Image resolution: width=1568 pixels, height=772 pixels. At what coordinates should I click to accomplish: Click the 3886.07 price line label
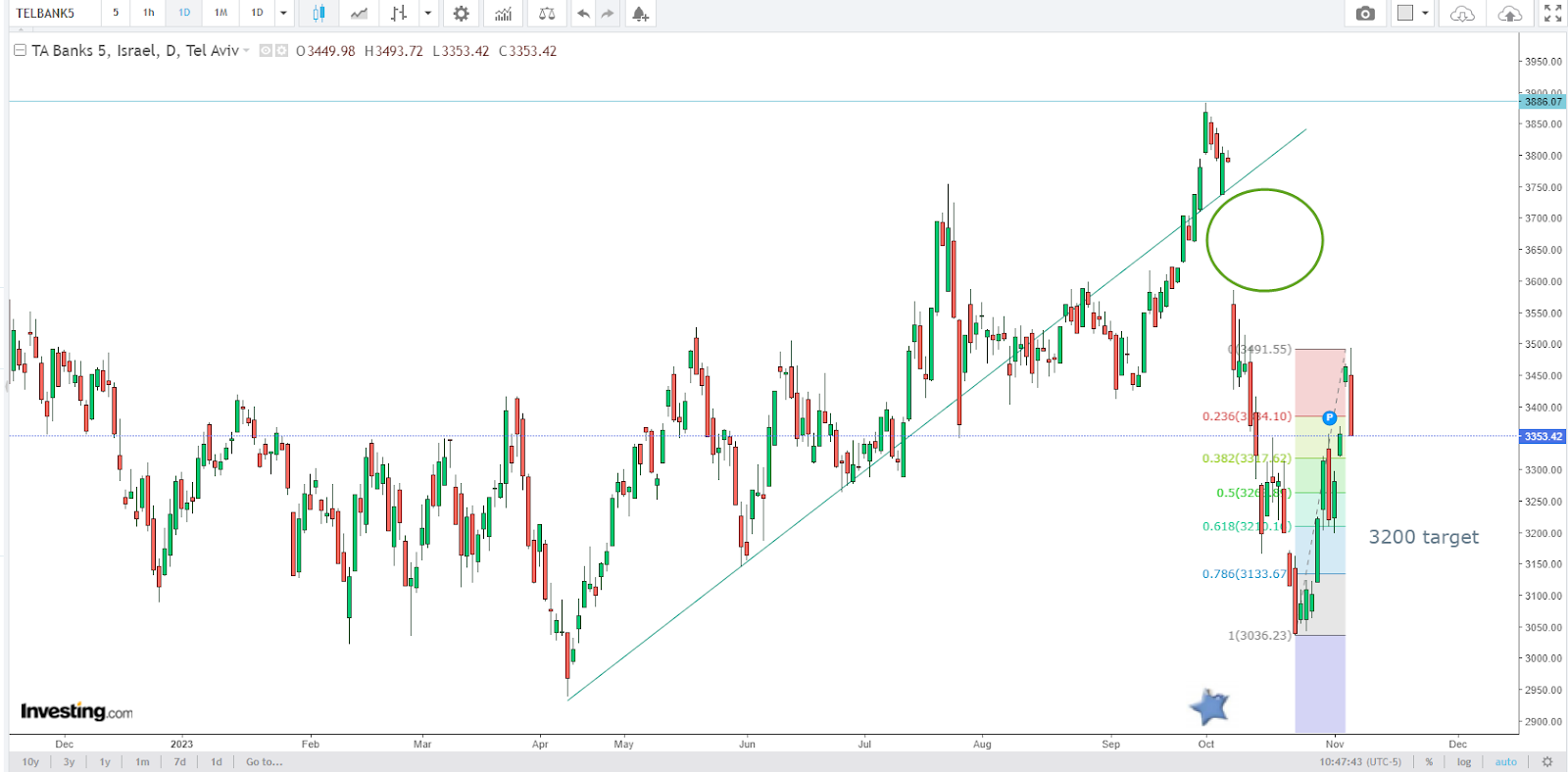click(x=1543, y=101)
